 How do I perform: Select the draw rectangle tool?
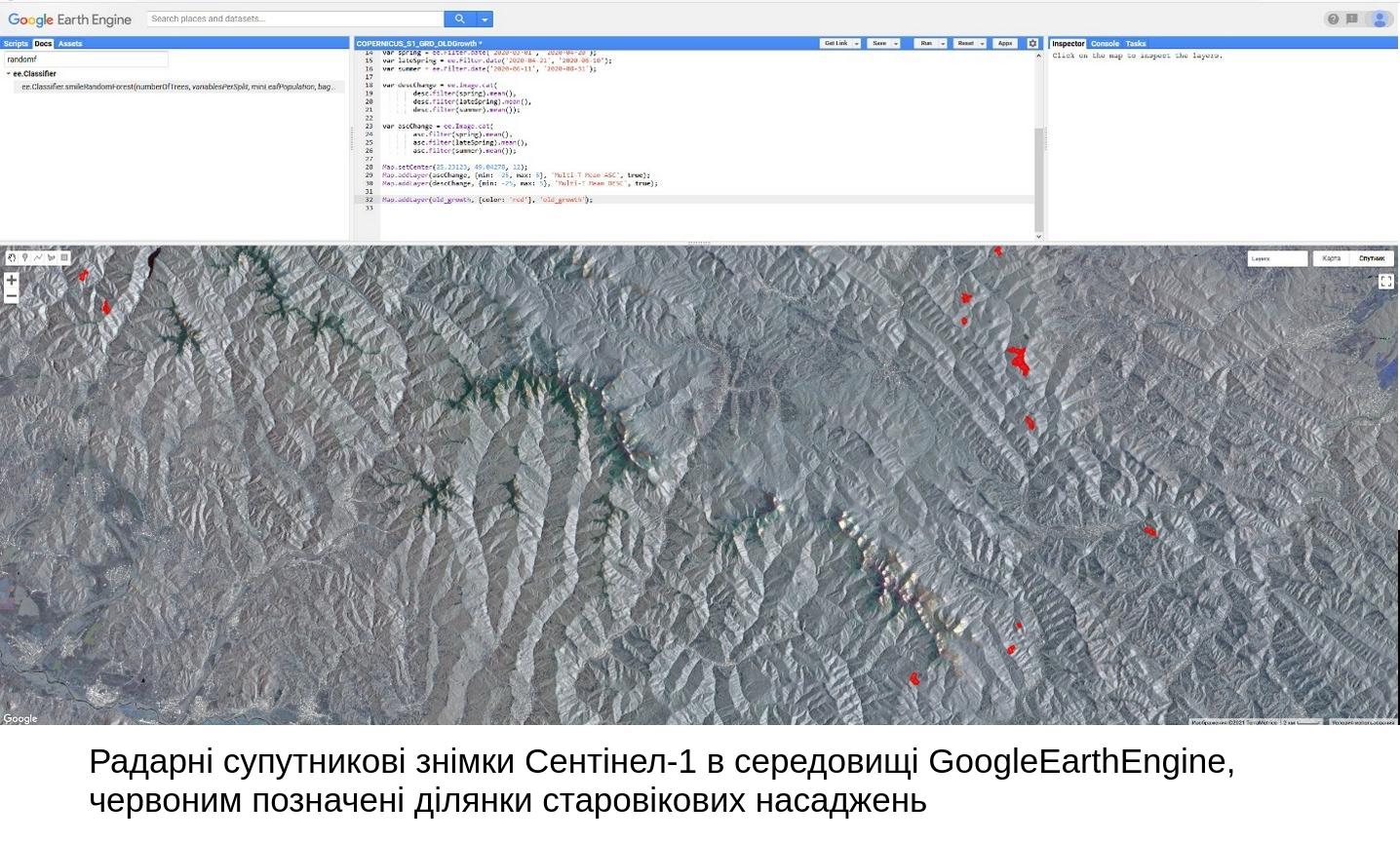[64, 258]
